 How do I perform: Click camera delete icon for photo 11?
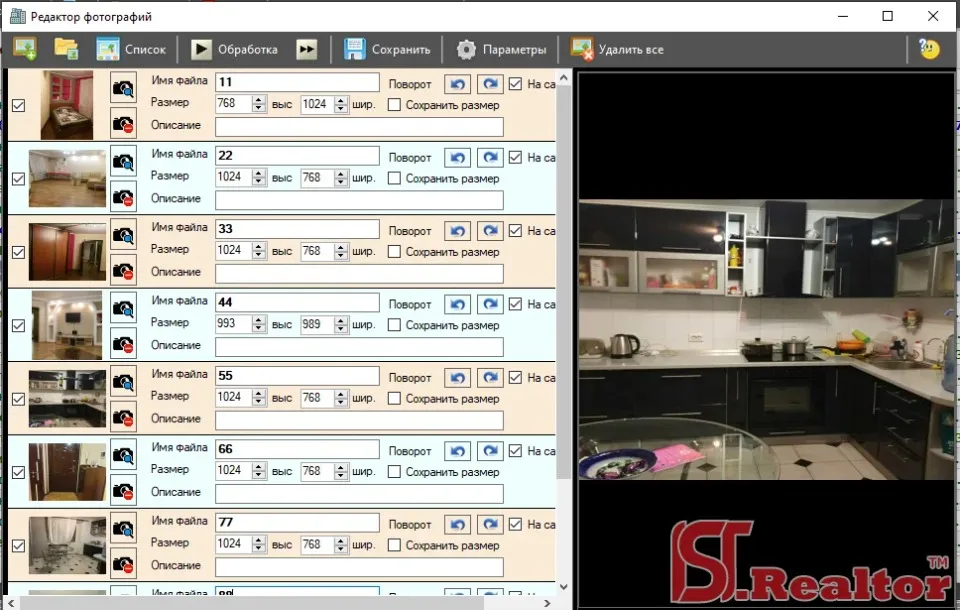coord(124,124)
